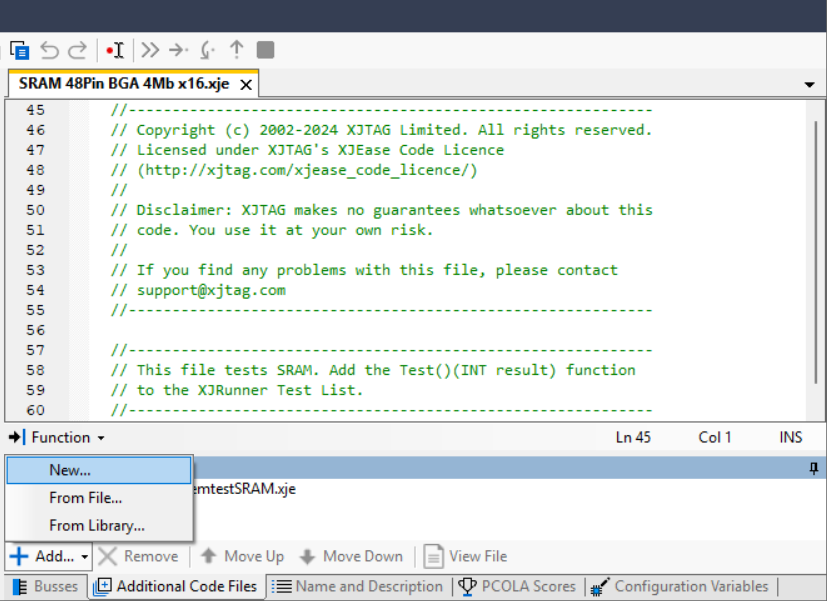Click the multi-document icon at toolbar start
Screen dimensions: 827x601
coord(19,50)
